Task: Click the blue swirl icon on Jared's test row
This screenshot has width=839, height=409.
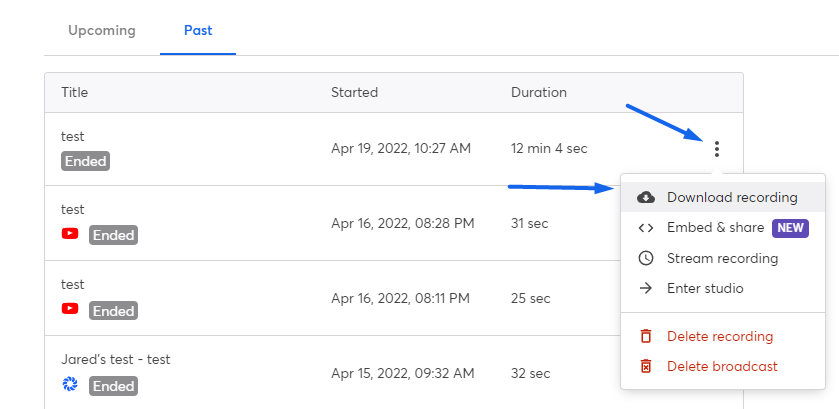Action: click(70, 383)
